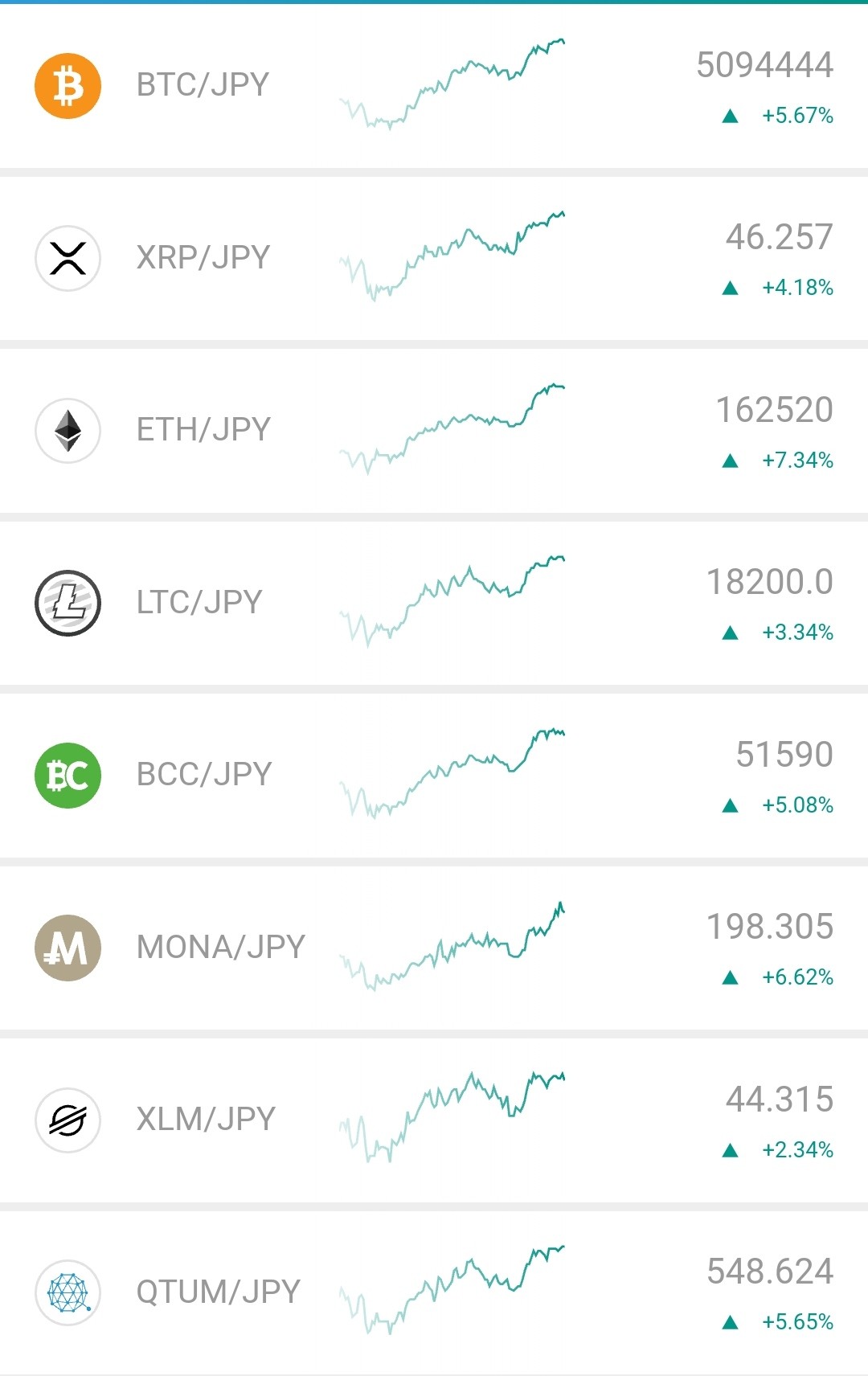Screen dimensions: 868x1376
Task: Tap the Qtum coin icon
Action: click(68, 1292)
